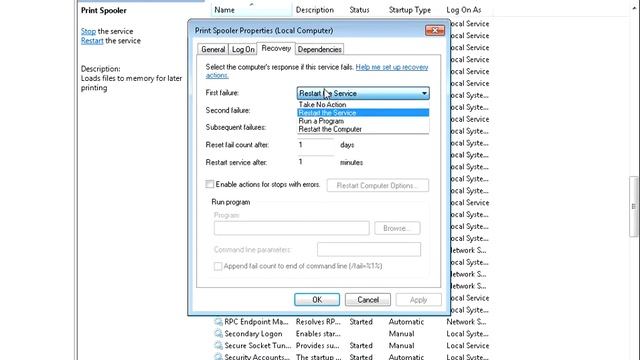Click Started status of Secure Socket Tunneling

(x=361, y=345)
